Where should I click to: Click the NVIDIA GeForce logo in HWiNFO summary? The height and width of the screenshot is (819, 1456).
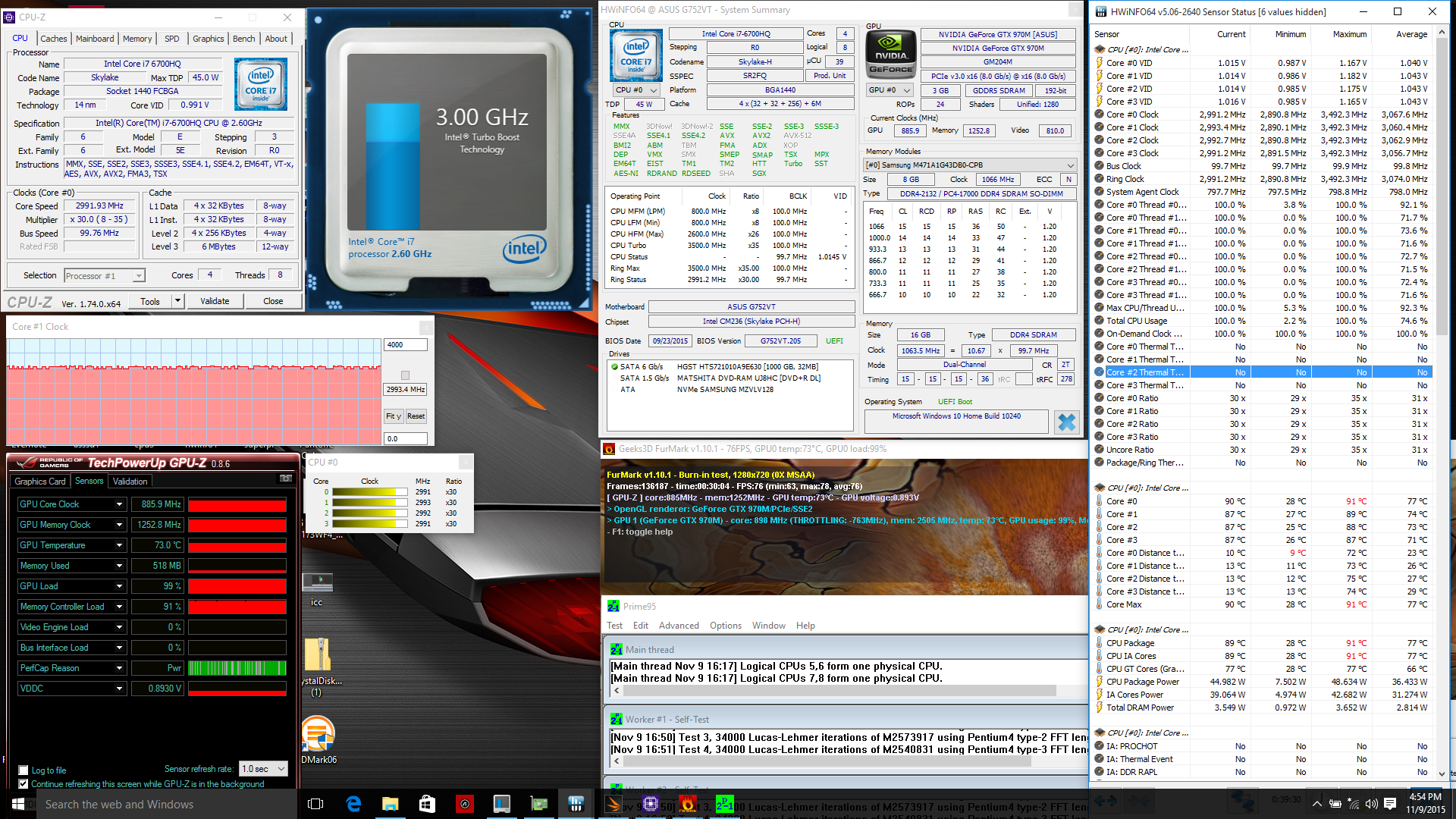[x=891, y=55]
